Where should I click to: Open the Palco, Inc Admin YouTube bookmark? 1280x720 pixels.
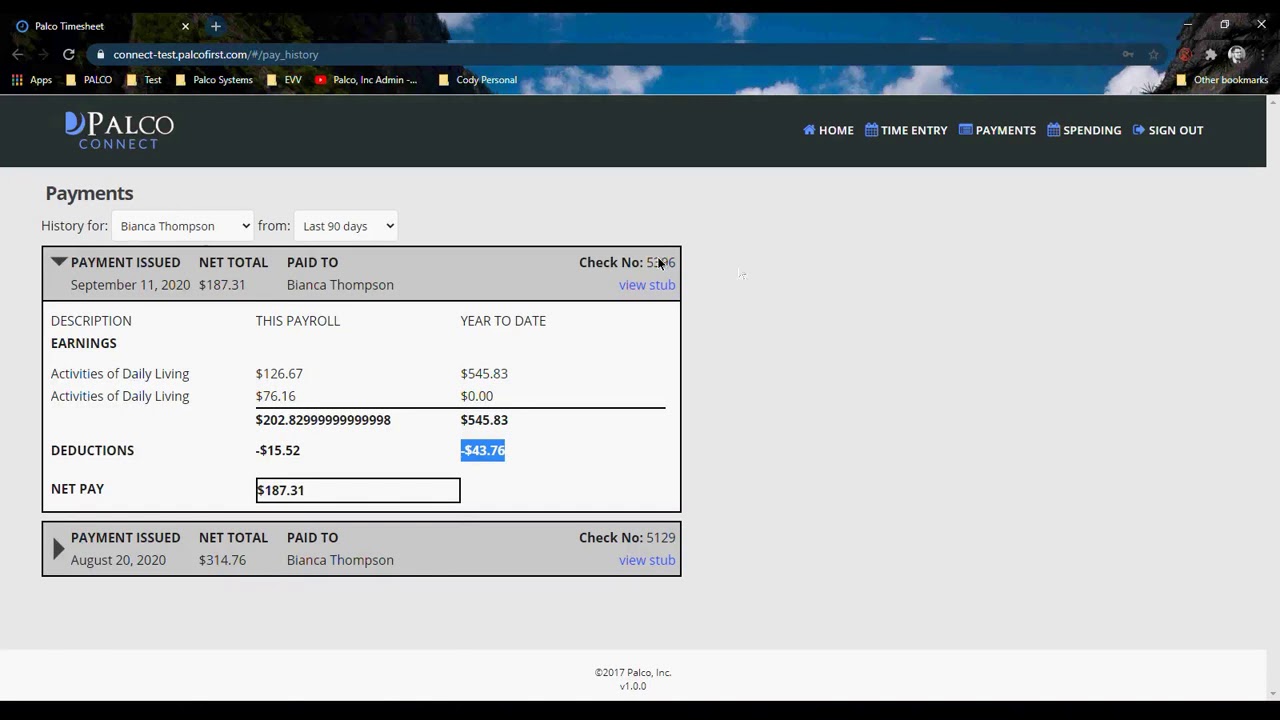tap(366, 80)
